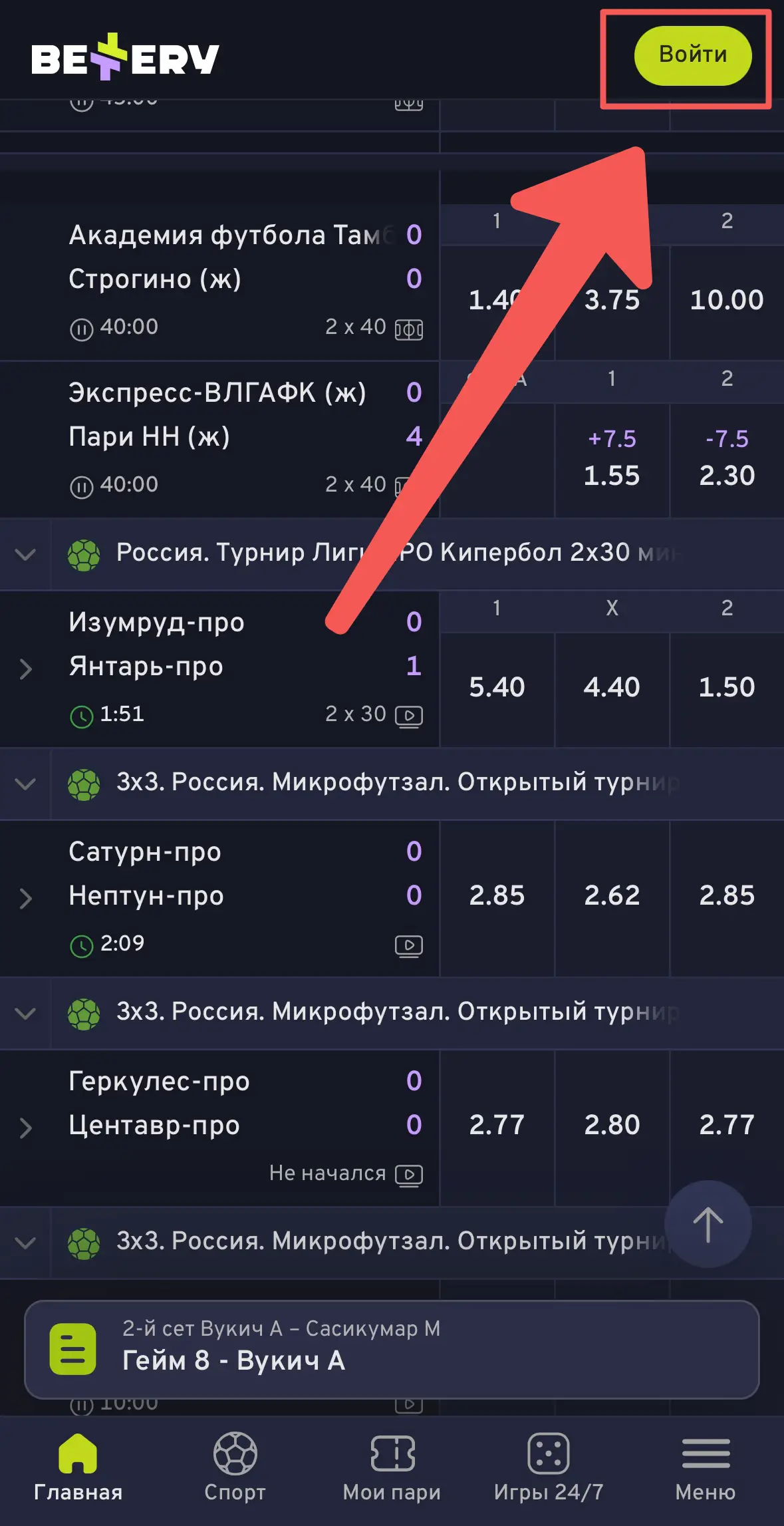Select odds 1.50 for Янтарь-про win
The image size is (784, 1526).
click(x=726, y=687)
